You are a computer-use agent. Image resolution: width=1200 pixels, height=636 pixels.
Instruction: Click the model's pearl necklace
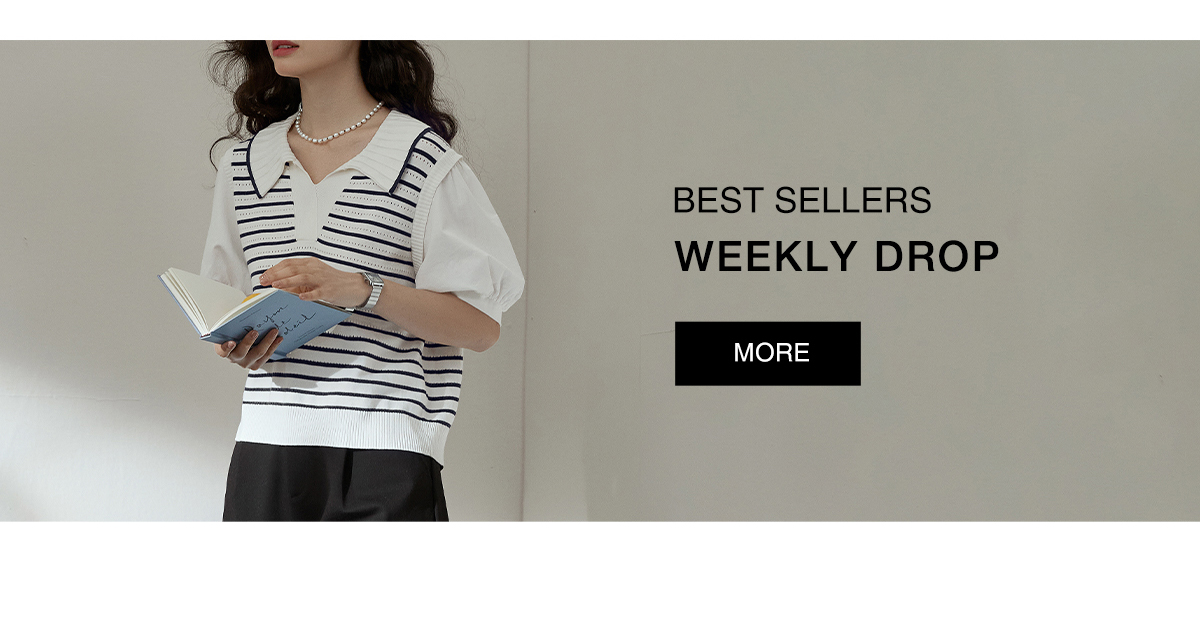[337, 127]
